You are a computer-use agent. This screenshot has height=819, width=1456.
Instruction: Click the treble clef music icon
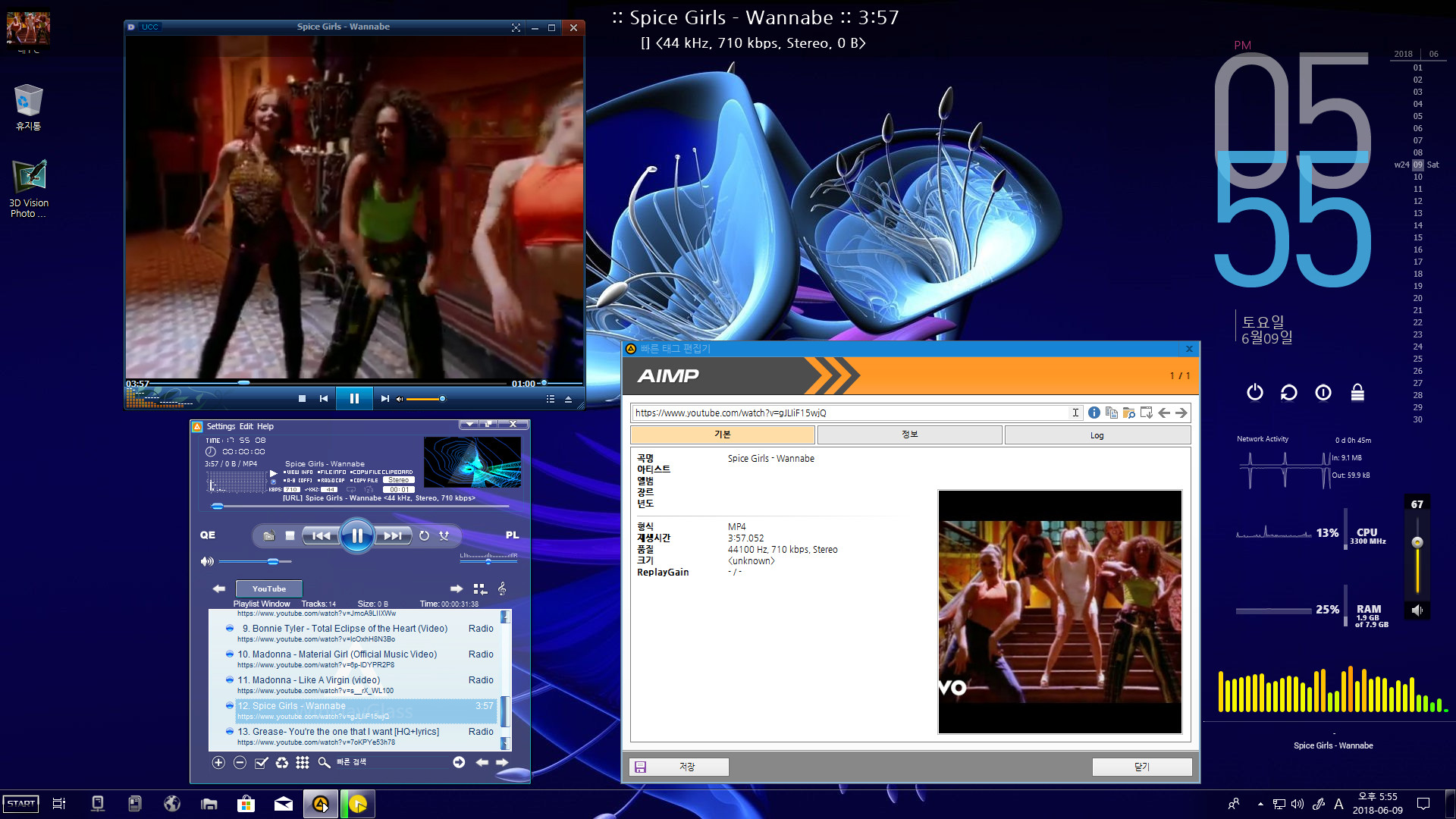pyautogui.click(x=502, y=588)
